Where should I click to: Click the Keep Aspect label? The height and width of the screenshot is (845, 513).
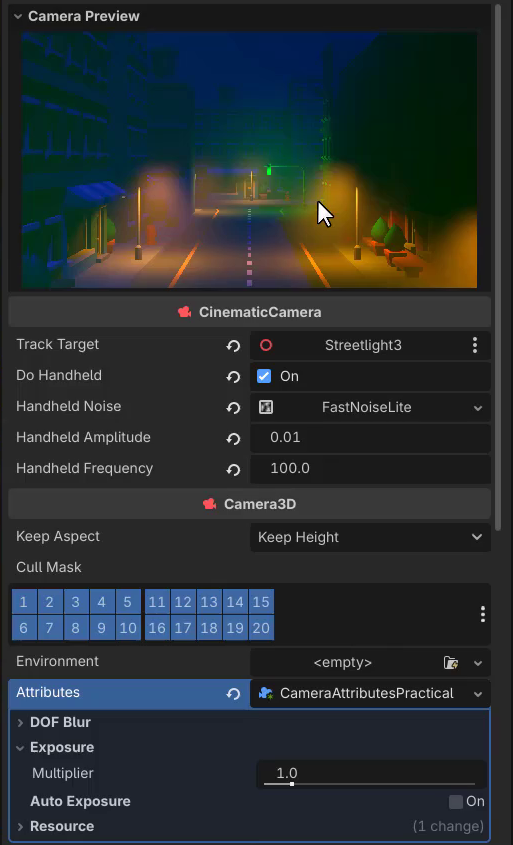click(x=58, y=537)
